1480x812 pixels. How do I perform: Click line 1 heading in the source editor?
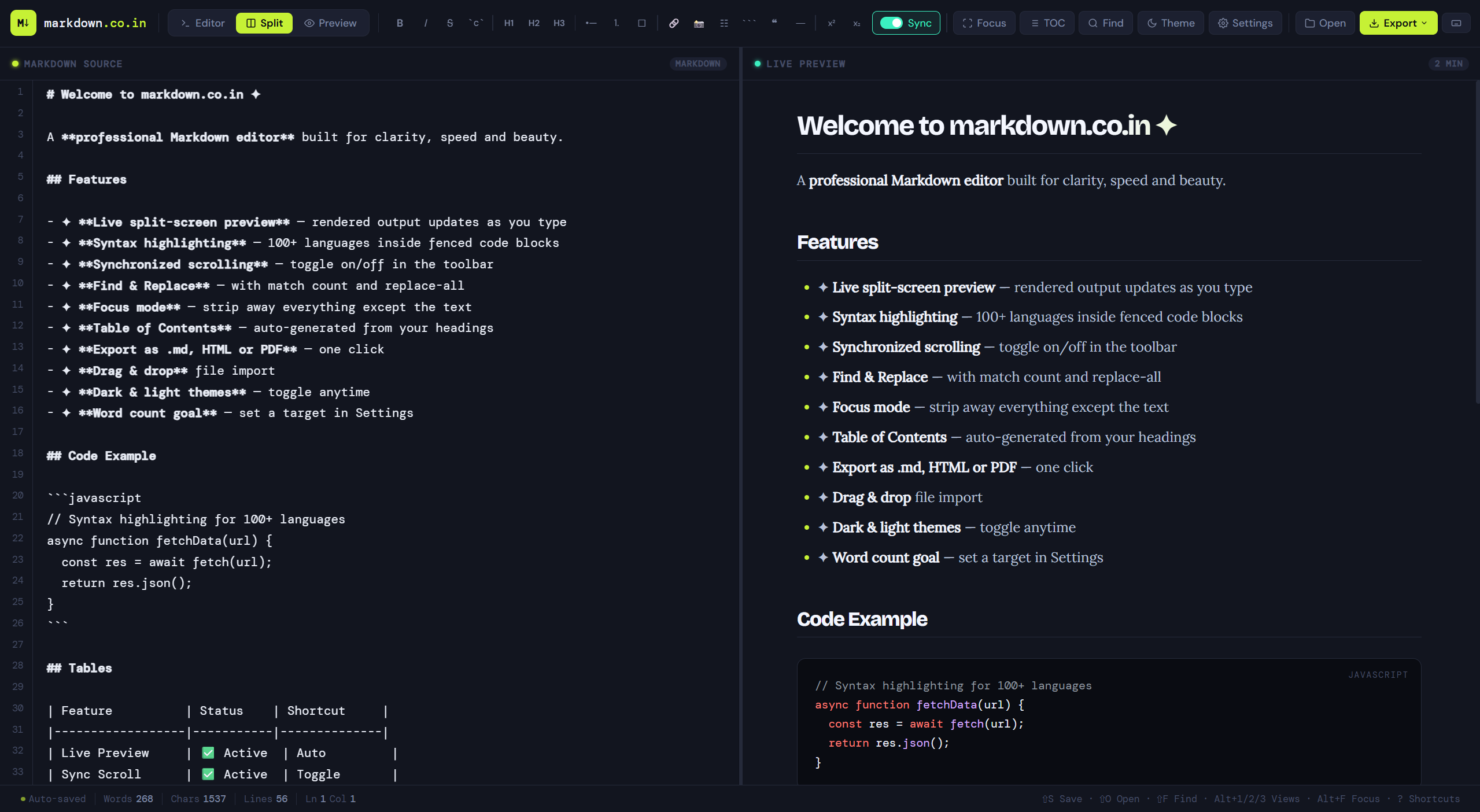coord(154,94)
